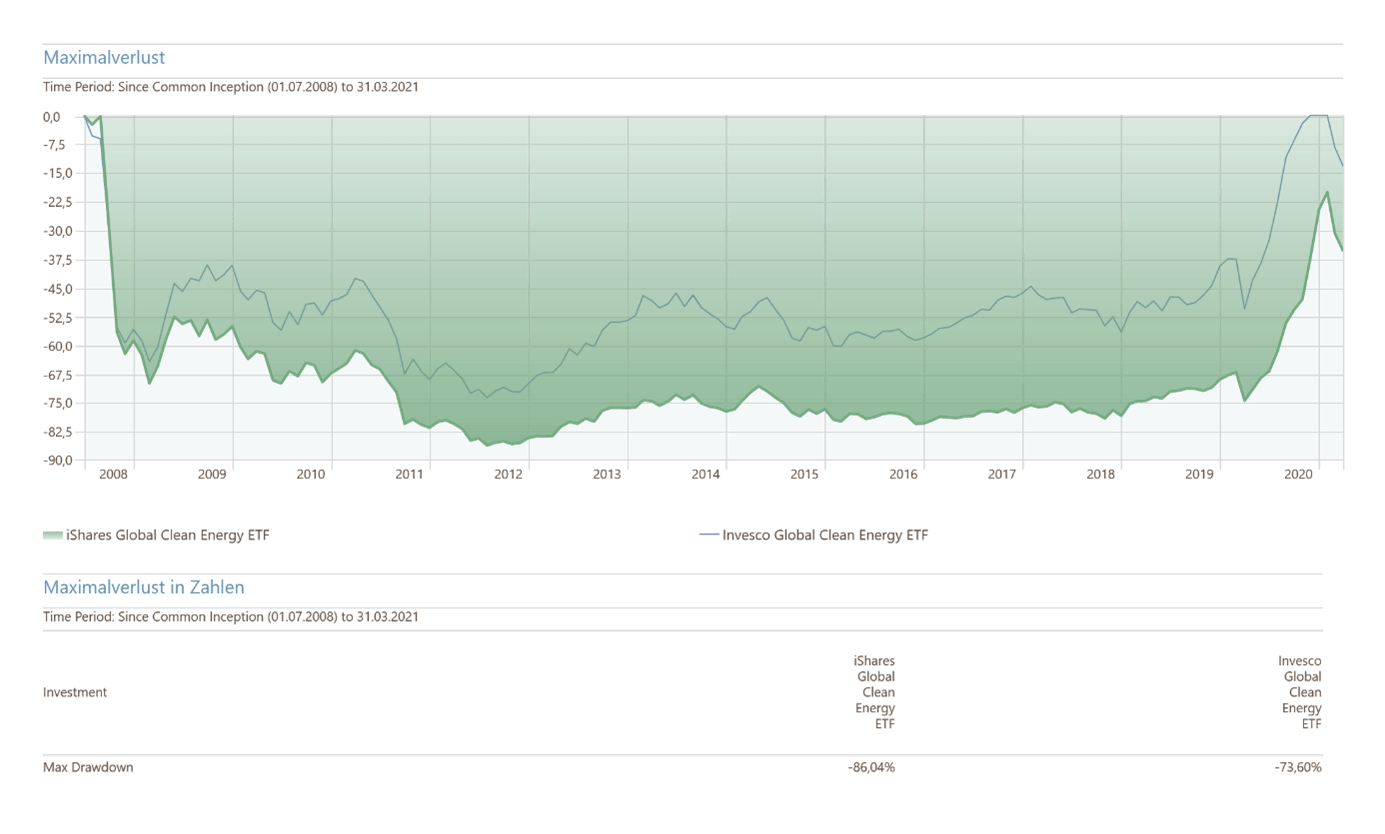
Task: Click the Time Period text above the chart
Action: tap(231, 87)
